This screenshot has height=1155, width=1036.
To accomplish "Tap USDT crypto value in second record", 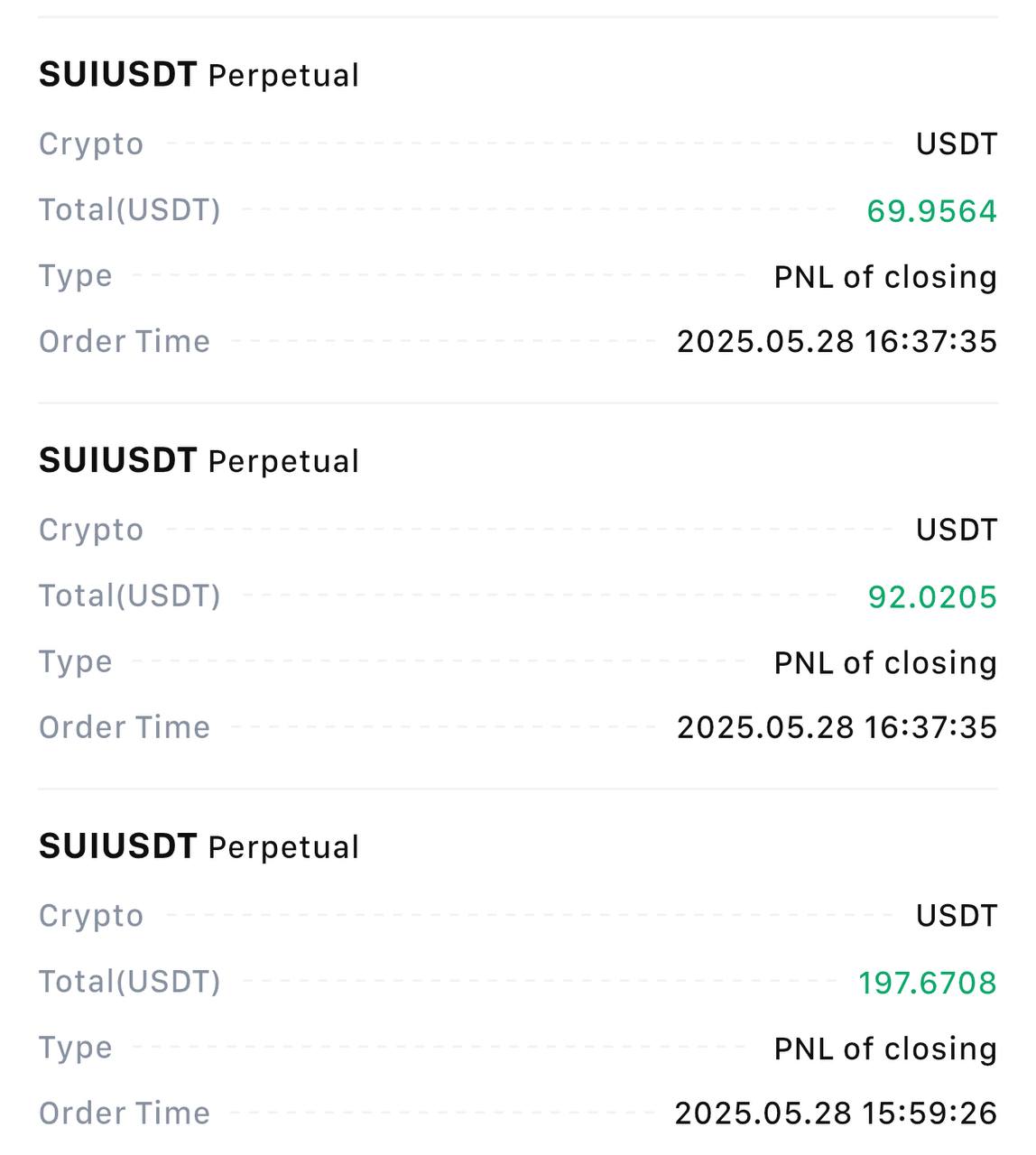I will 957,531.
